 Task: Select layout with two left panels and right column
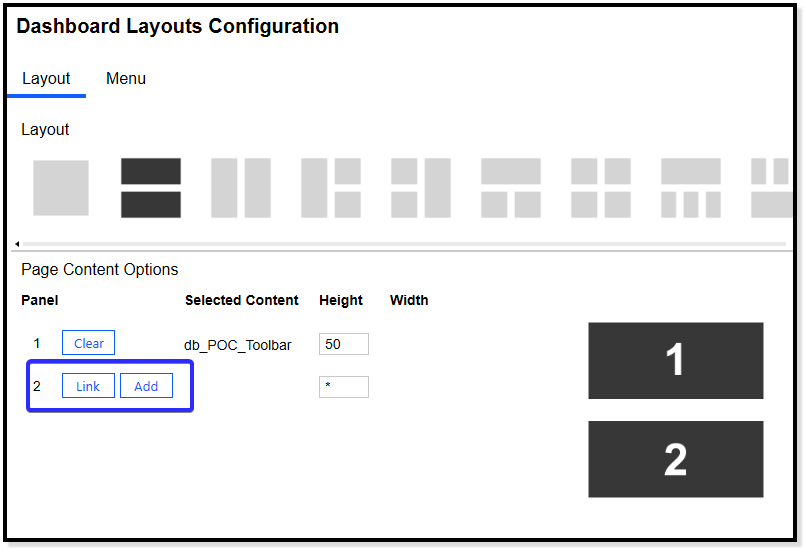point(421,188)
